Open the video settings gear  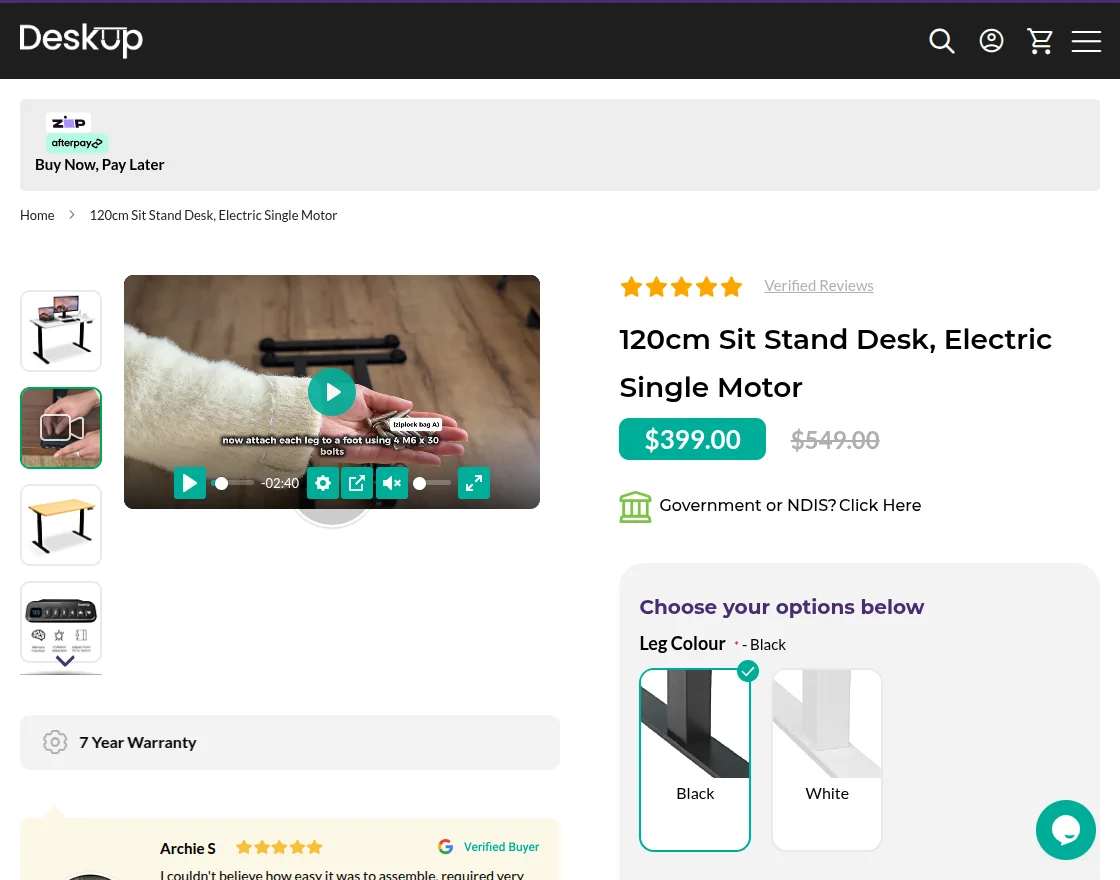click(x=322, y=483)
